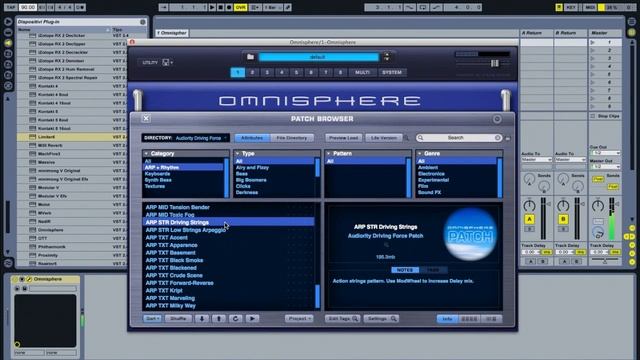Open the SYSTEM page tab

pyautogui.click(x=392, y=72)
